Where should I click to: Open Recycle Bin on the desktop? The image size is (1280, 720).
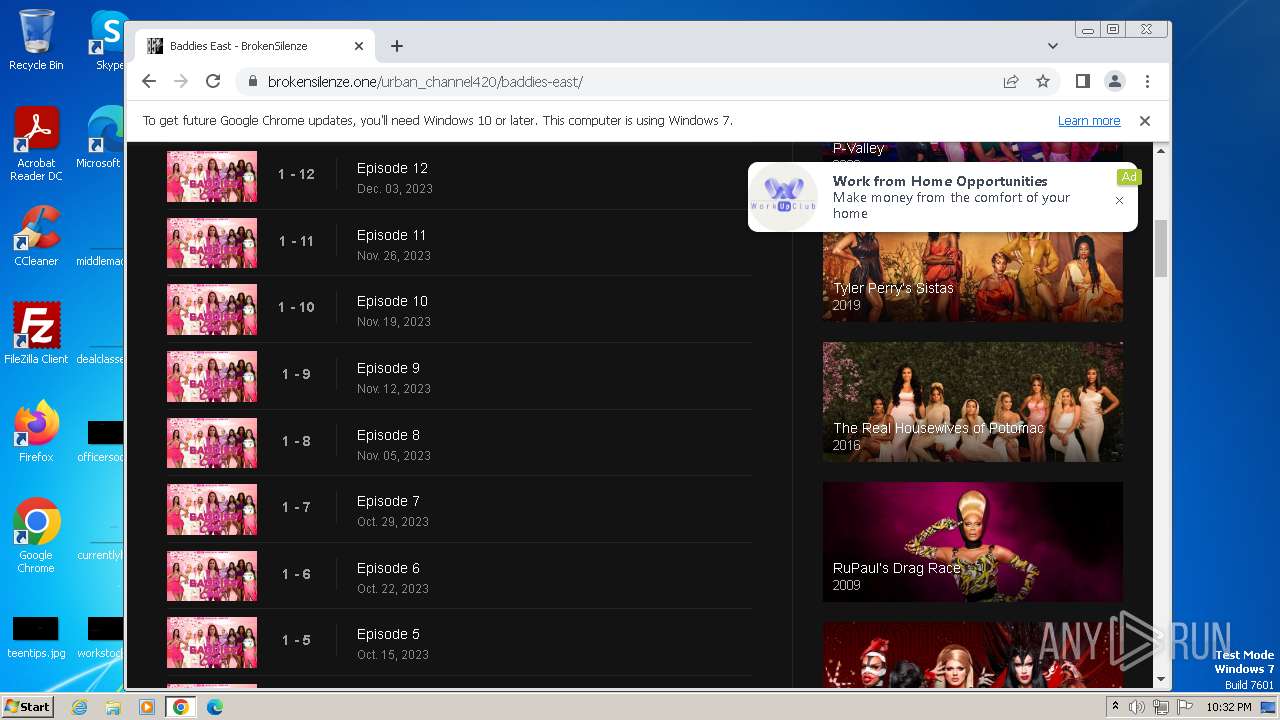[36, 40]
